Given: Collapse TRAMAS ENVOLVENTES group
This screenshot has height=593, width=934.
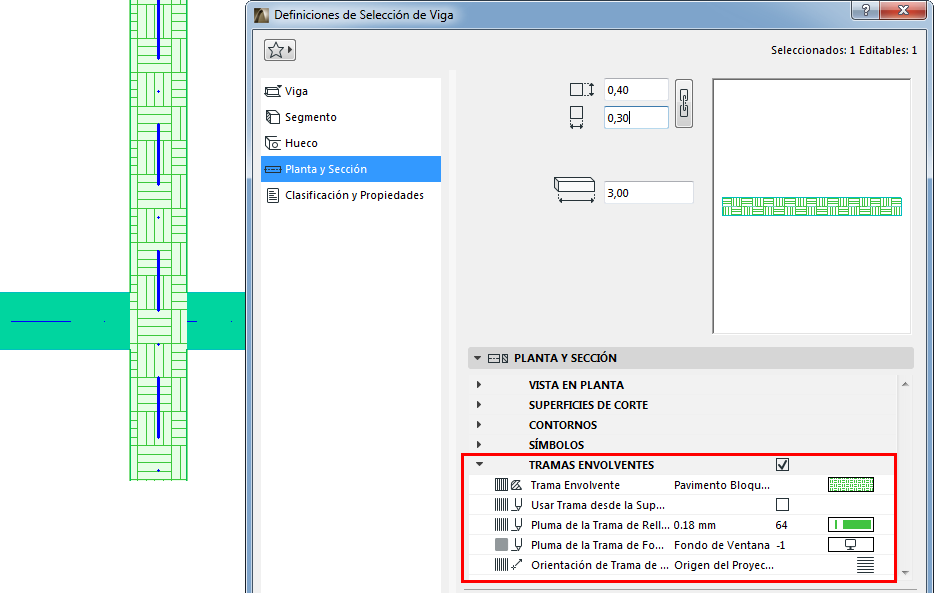Looking at the screenshot, I should (x=480, y=464).
